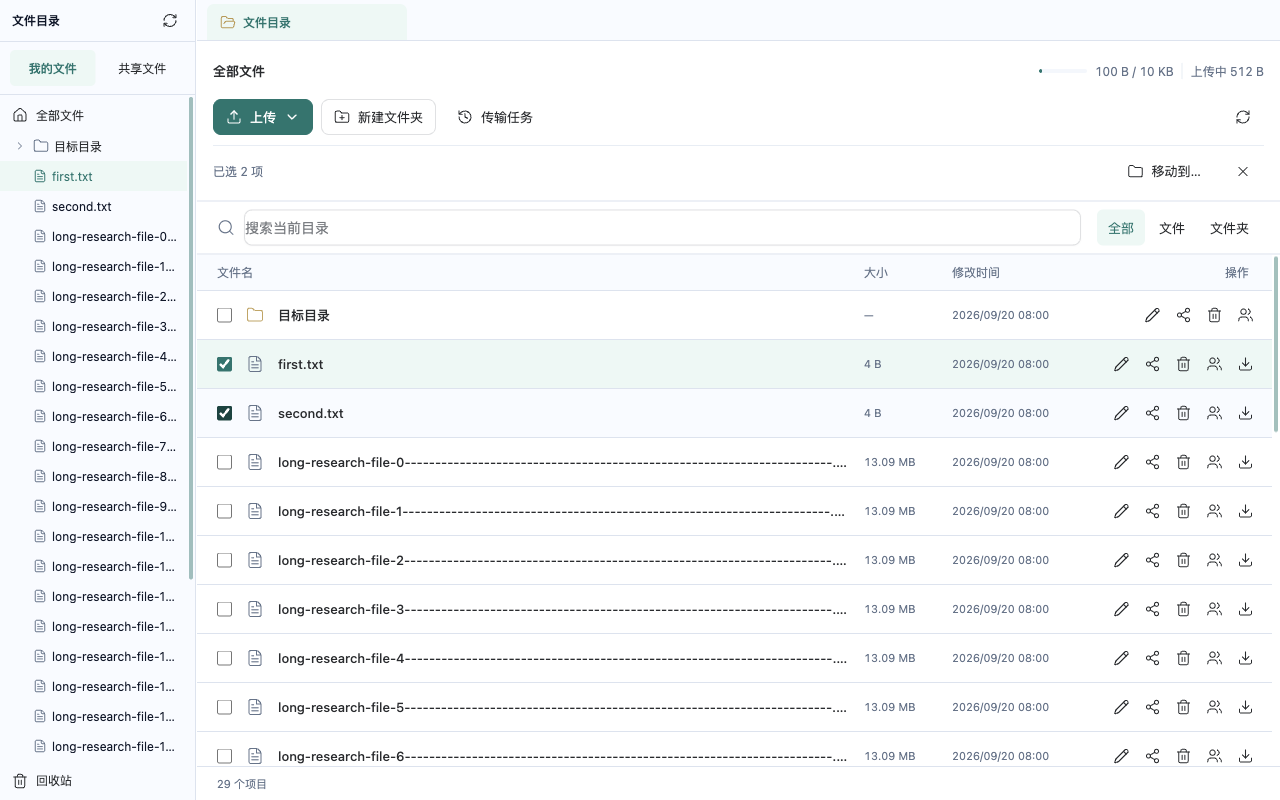The height and width of the screenshot is (800, 1280).
Task: Move selected items with 移动到...
Action: 1164,171
